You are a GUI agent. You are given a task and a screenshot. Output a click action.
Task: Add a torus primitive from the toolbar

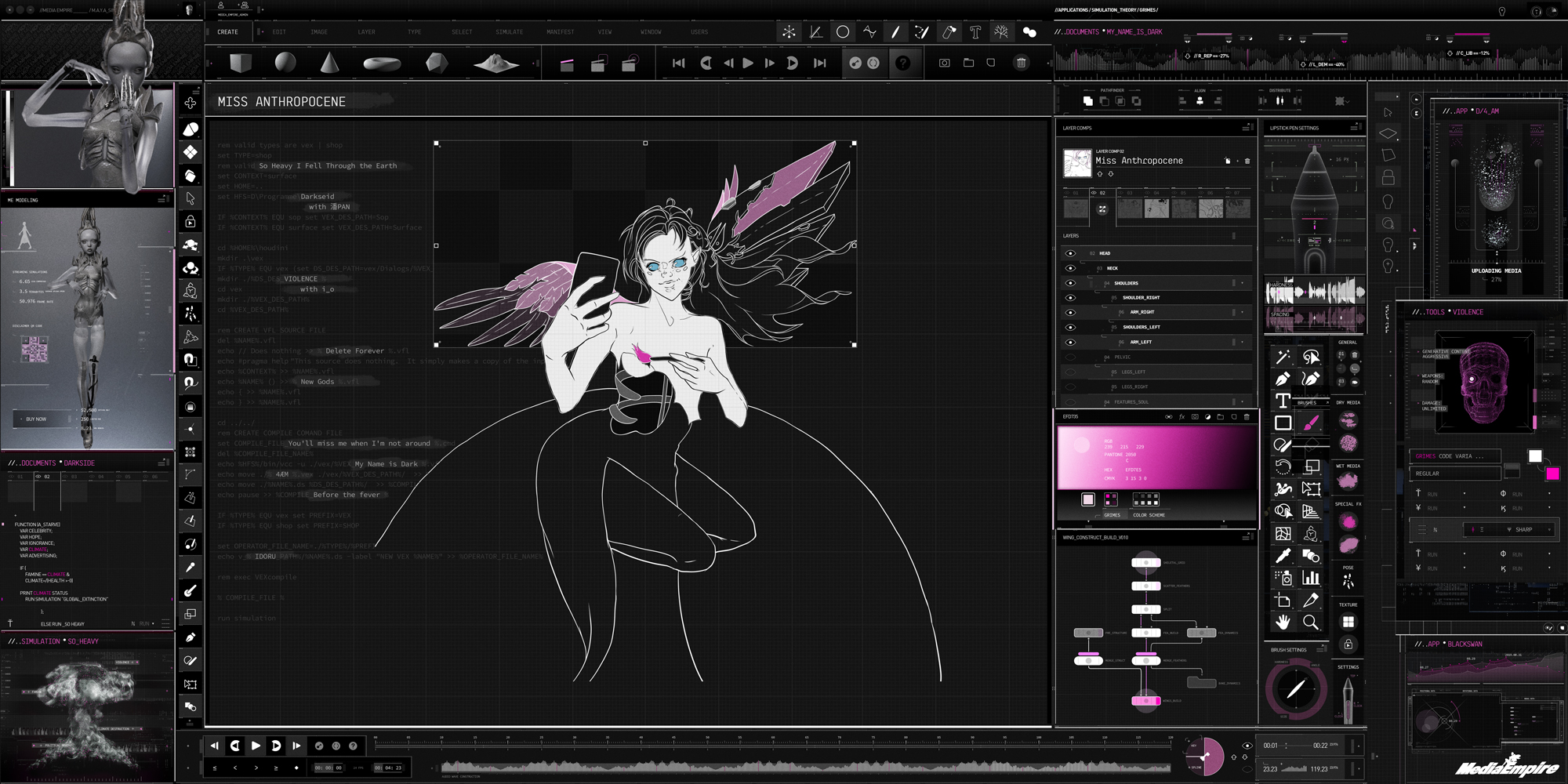click(382, 64)
